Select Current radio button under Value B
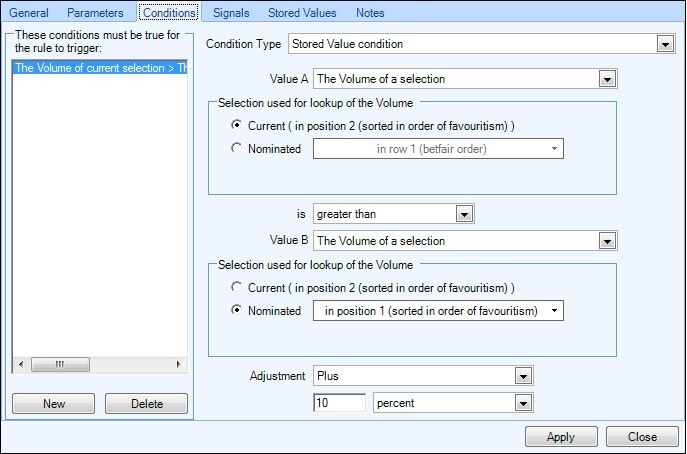Viewport: 687px width, 454px height. click(x=236, y=287)
